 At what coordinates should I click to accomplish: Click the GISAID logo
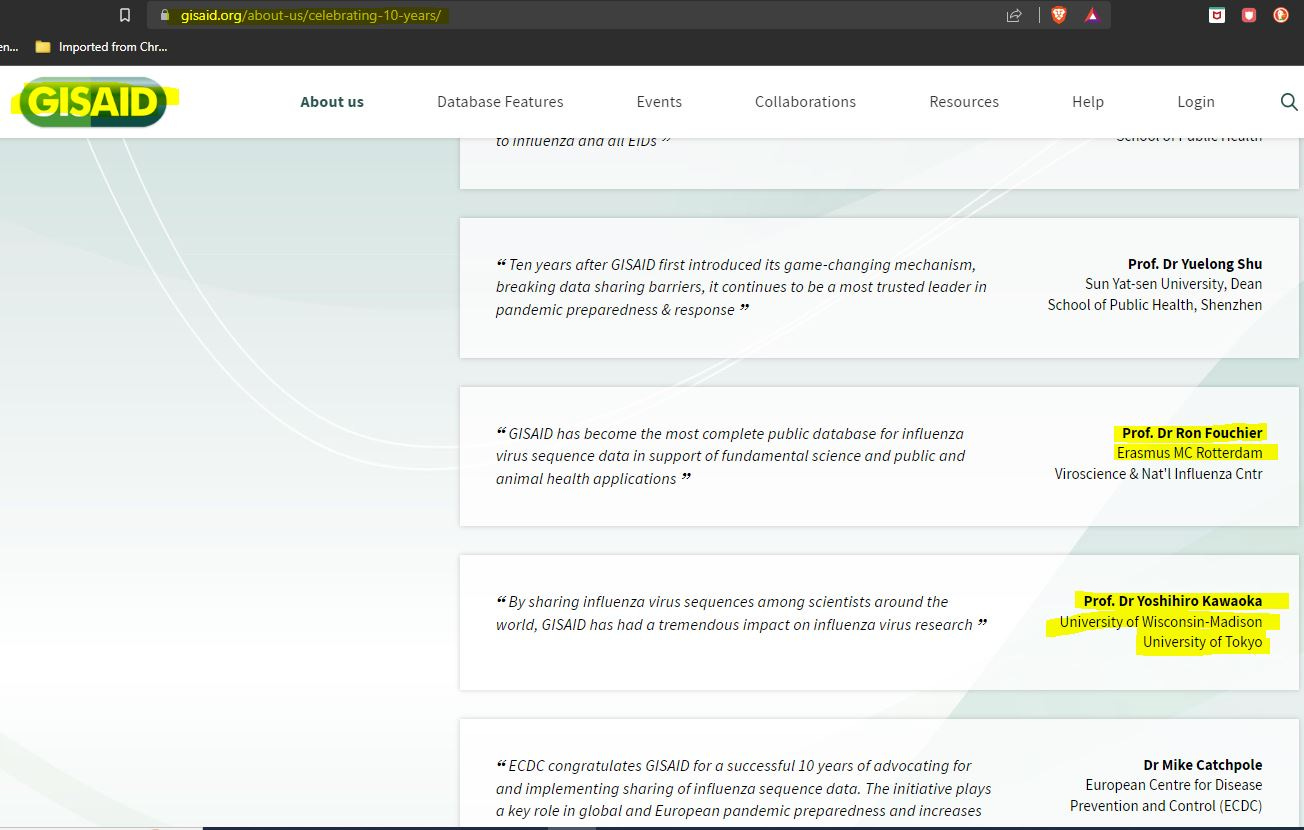[x=93, y=102]
